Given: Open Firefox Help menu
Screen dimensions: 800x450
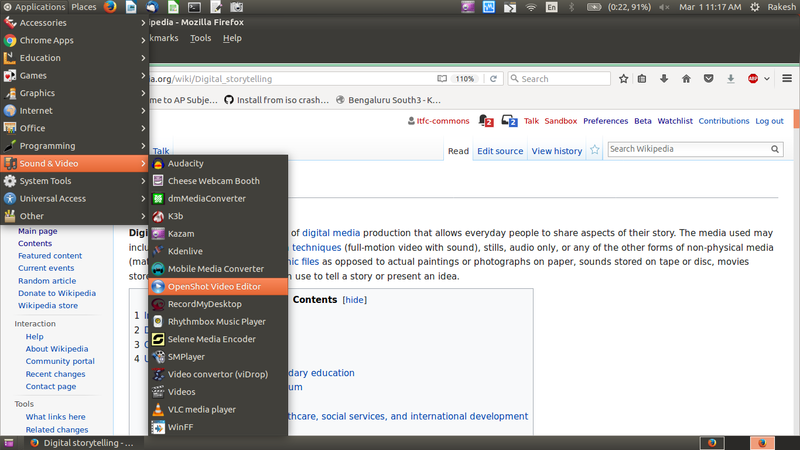Looking at the screenshot, I should coord(232,38).
